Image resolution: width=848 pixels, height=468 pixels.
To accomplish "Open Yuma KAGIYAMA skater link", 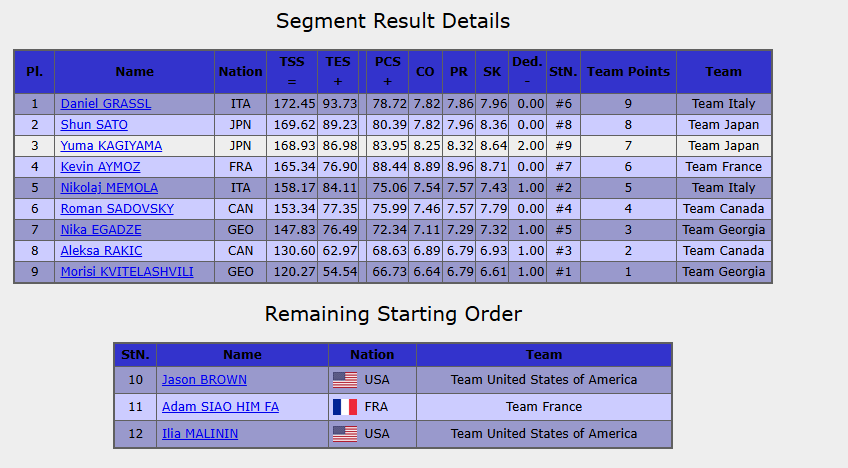I will tap(111, 146).
